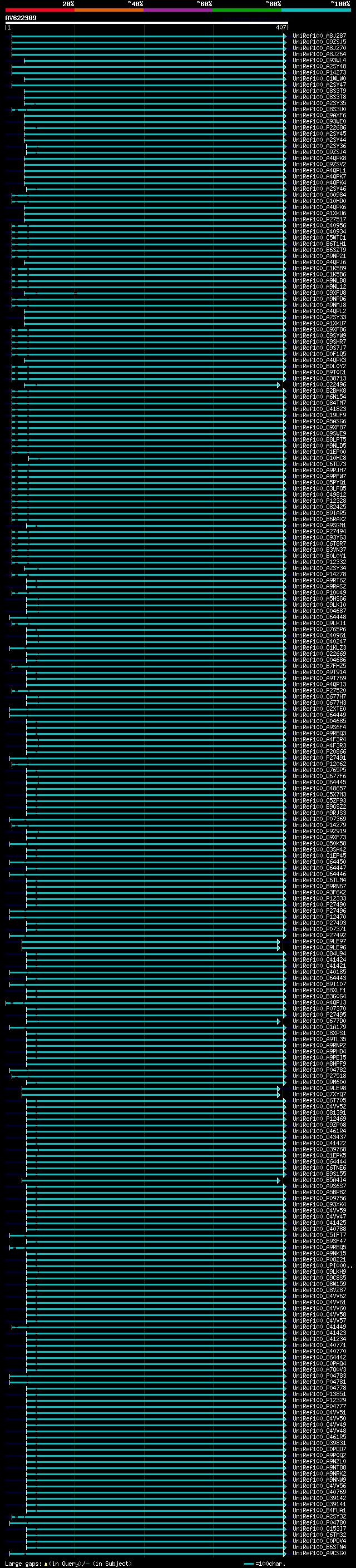
Task: Select the red 20% legend segment
Action: pyautogui.click(x=39, y=10)
